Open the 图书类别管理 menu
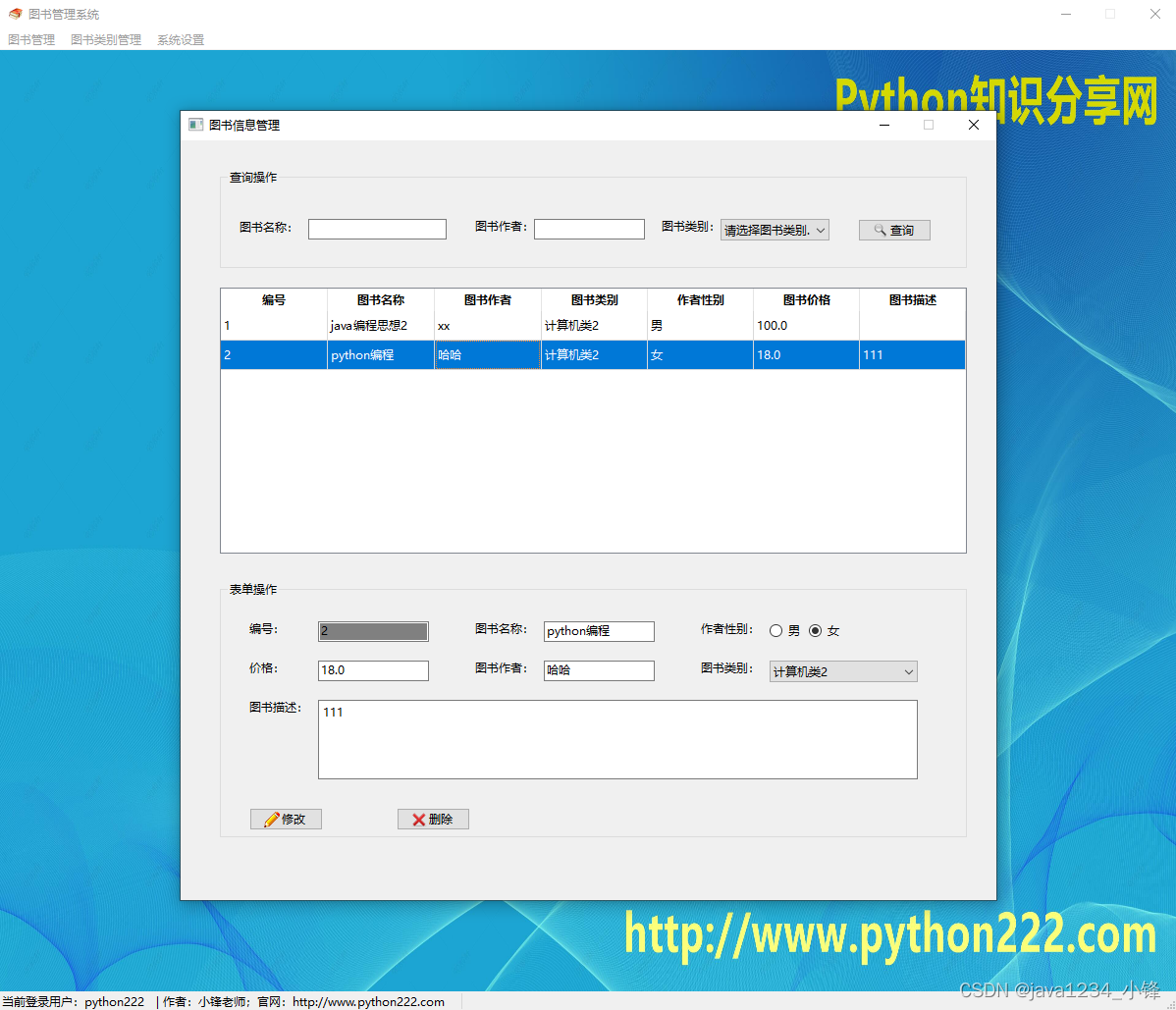This screenshot has height=1010, width=1176. tap(105, 39)
